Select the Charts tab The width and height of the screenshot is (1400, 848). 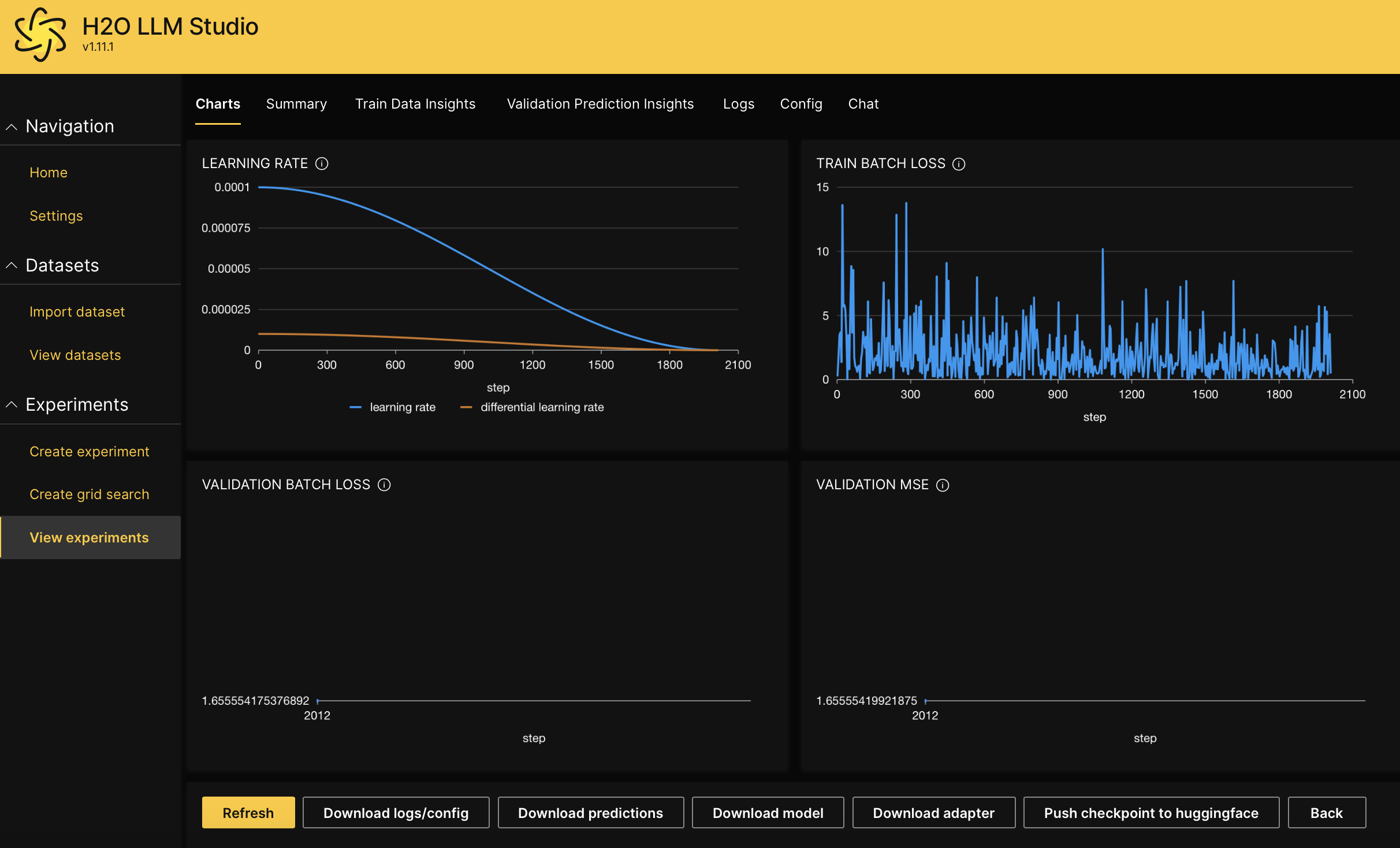[217, 104]
